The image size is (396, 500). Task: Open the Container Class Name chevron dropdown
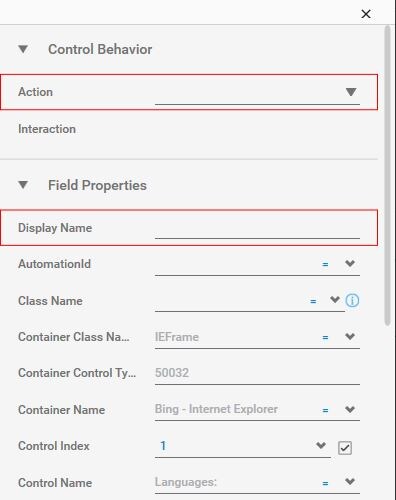[x=350, y=337]
